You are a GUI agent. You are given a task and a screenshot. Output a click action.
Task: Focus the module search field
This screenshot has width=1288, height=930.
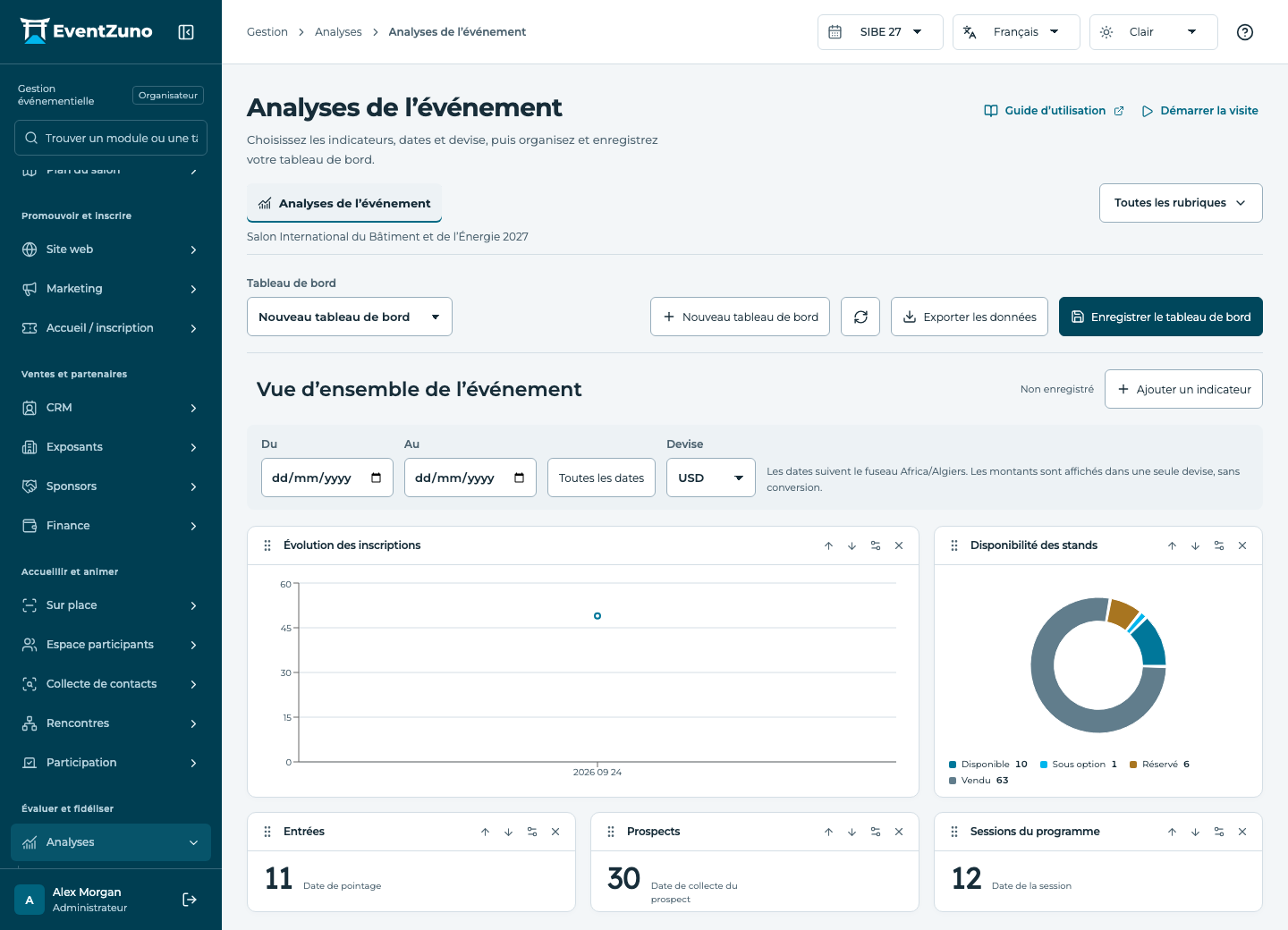(x=111, y=138)
